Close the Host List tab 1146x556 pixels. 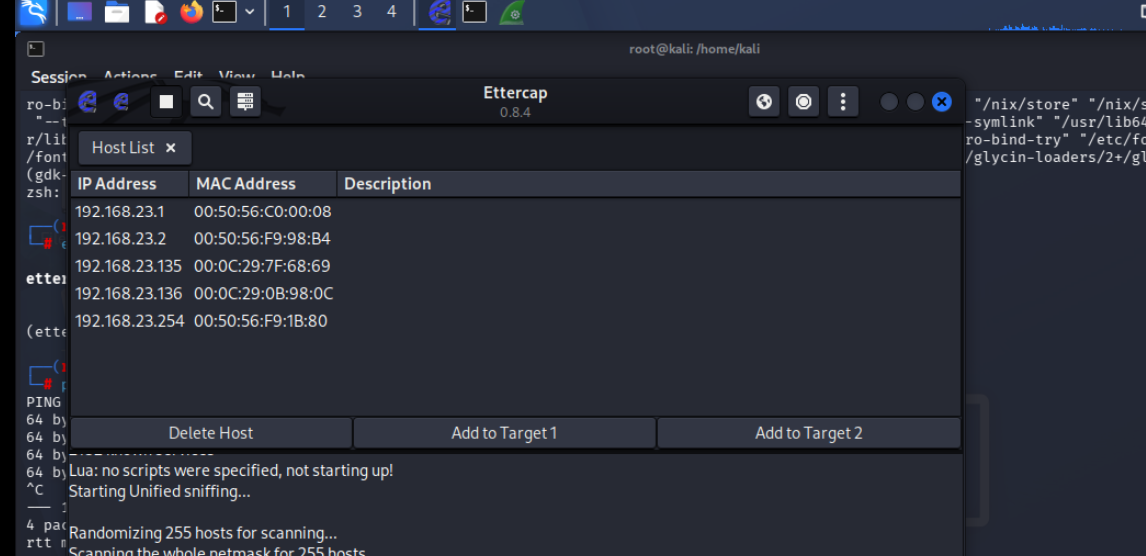170,148
